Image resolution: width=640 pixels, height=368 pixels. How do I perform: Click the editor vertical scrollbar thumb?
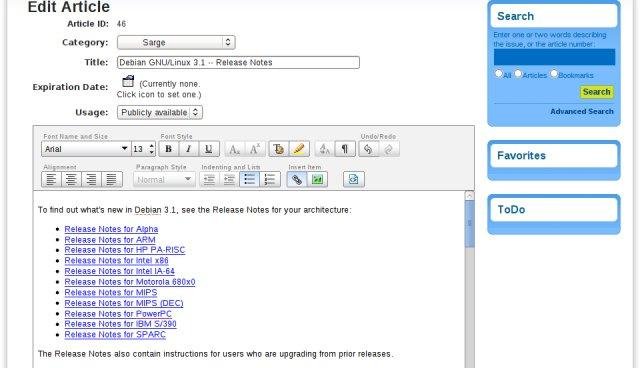(469, 223)
